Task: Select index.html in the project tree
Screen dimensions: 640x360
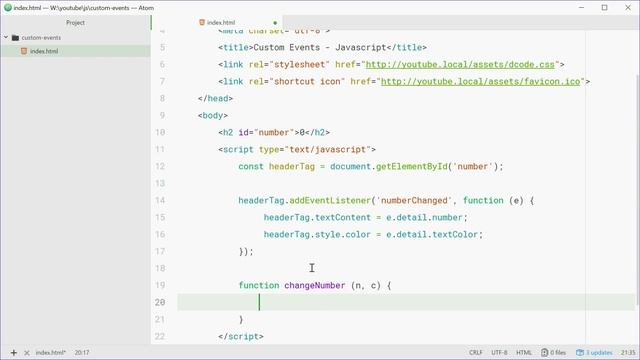Action: click(x=44, y=51)
